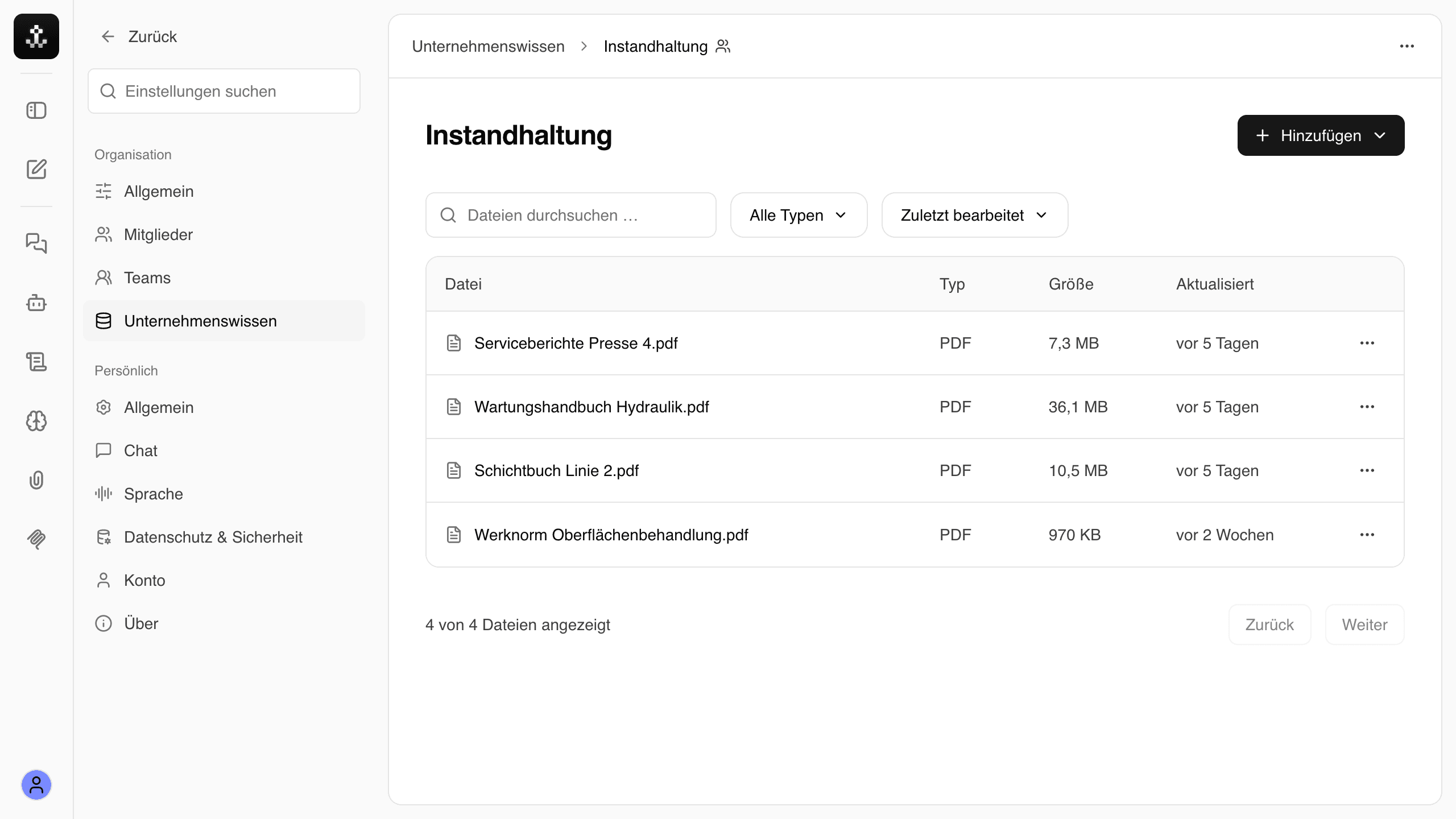Open the Hinzufügen dropdown button
The height and width of the screenshot is (819, 1456).
pos(1321,135)
